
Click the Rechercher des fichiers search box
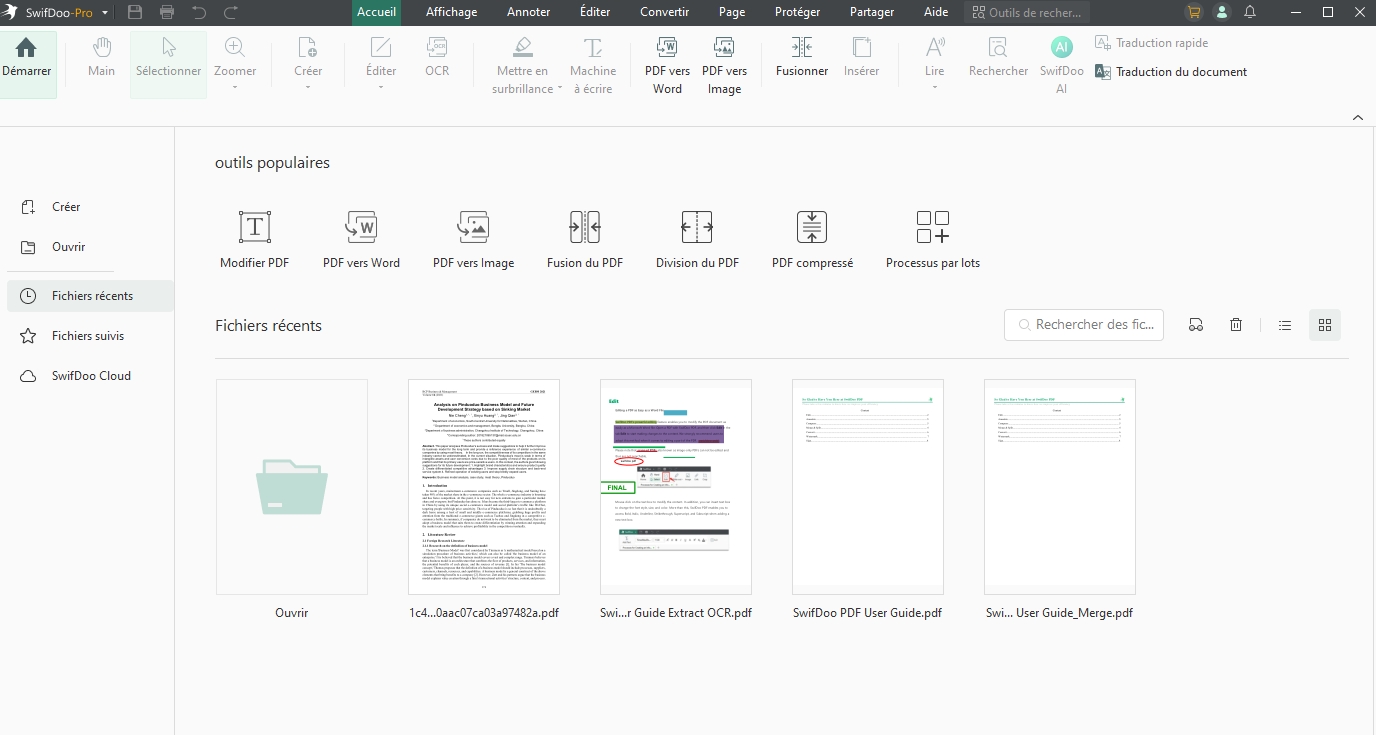click(x=1084, y=325)
